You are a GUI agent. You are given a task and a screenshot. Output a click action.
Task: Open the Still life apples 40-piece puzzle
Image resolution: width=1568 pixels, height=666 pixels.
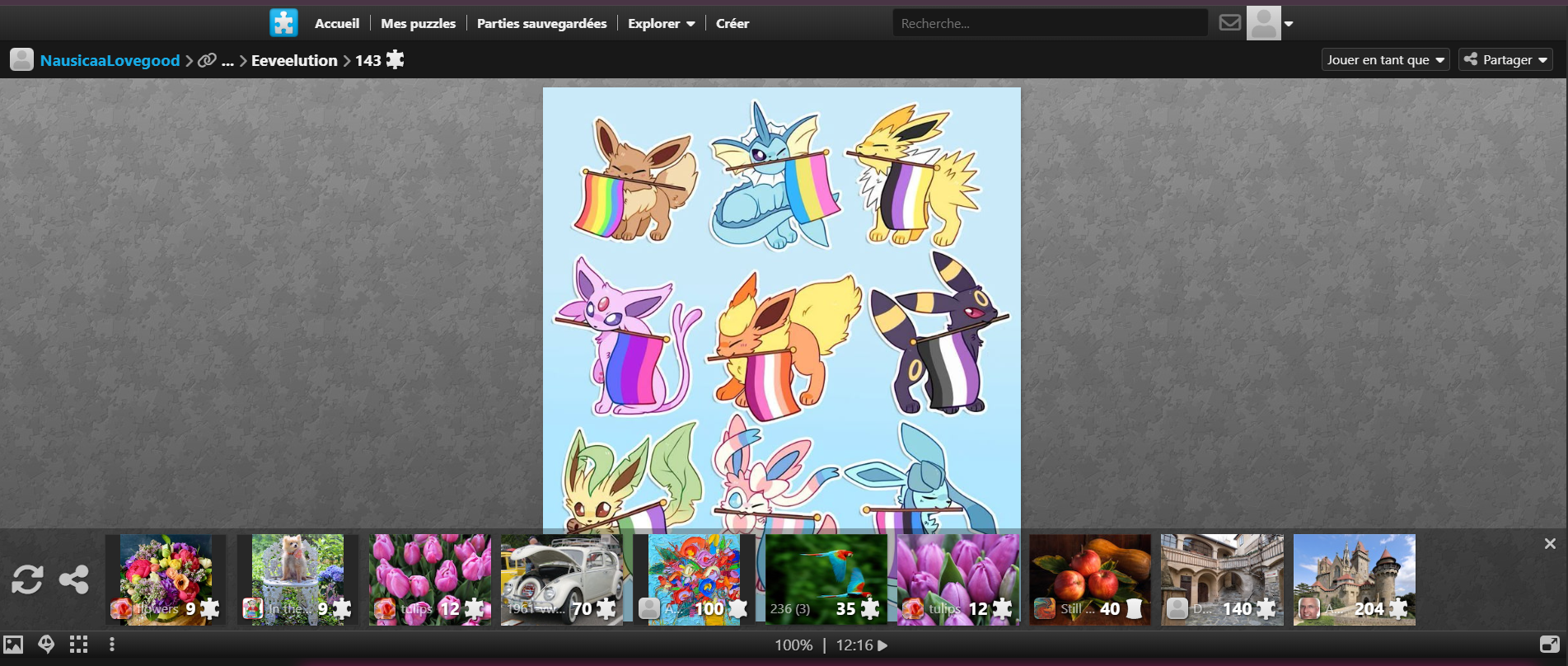[1090, 579]
